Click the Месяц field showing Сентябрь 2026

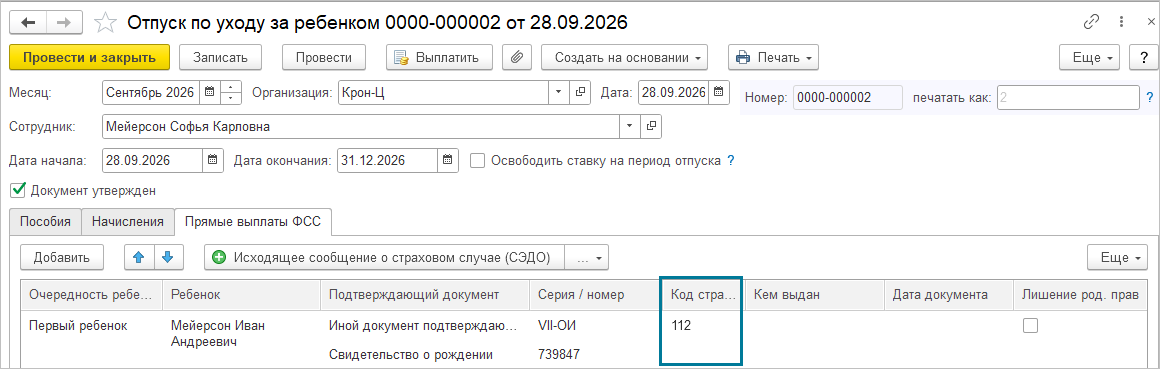[x=151, y=92]
